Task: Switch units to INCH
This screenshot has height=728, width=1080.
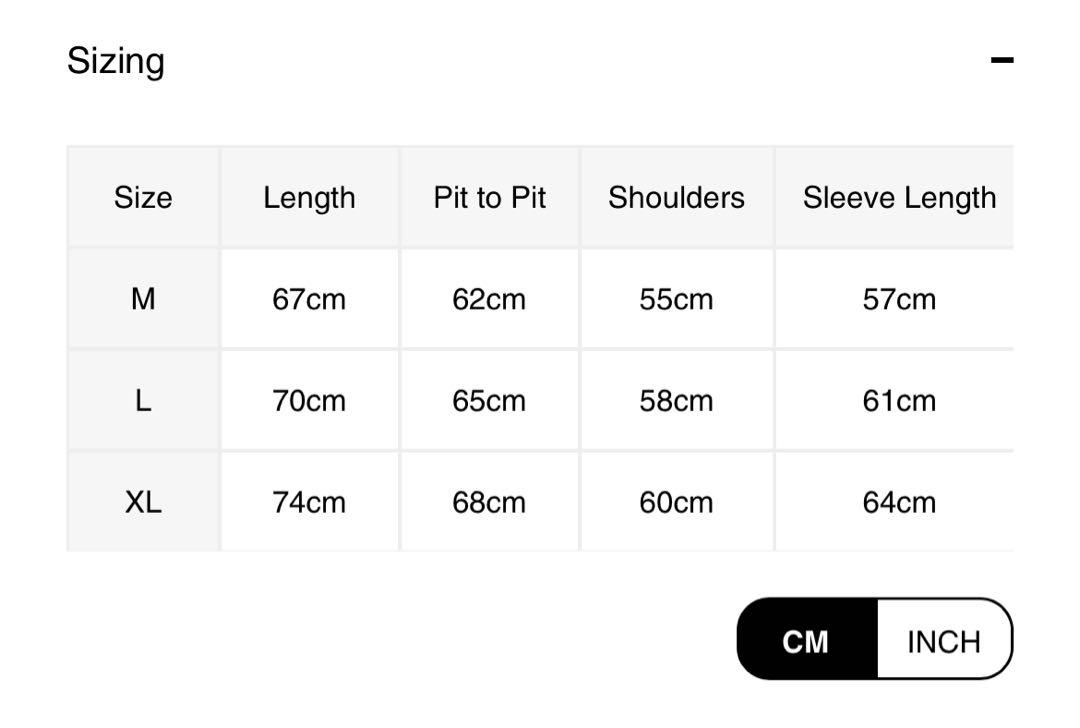Action: tap(944, 641)
